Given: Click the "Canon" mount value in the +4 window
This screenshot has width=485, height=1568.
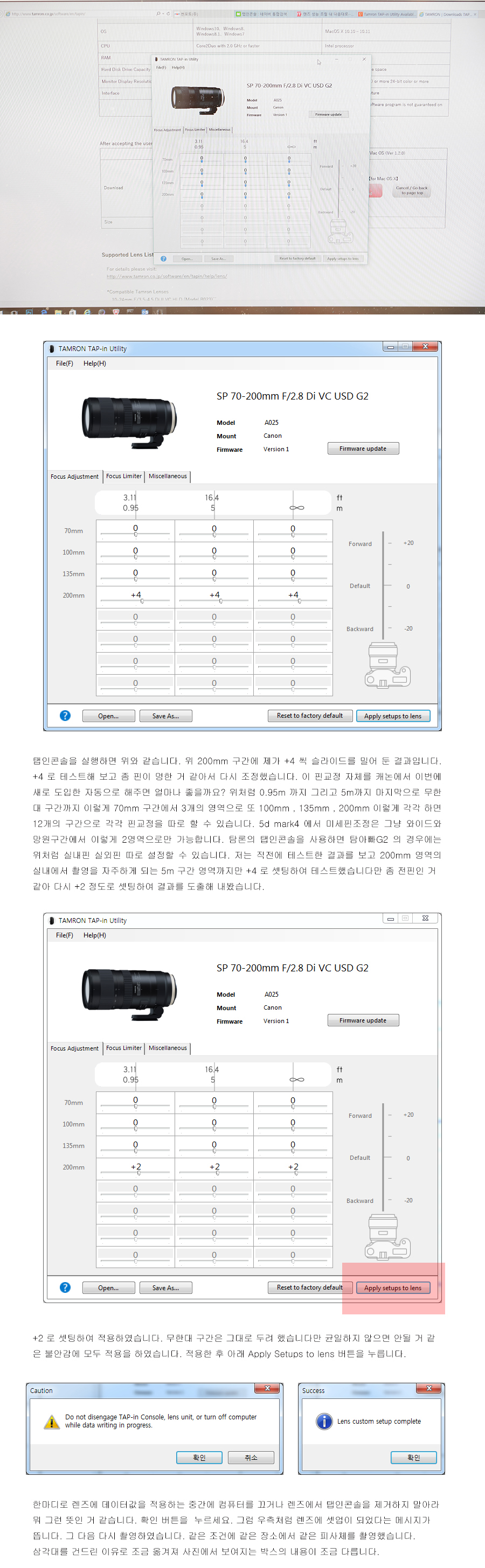Looking at the screenshot, I should coord(272,436).
